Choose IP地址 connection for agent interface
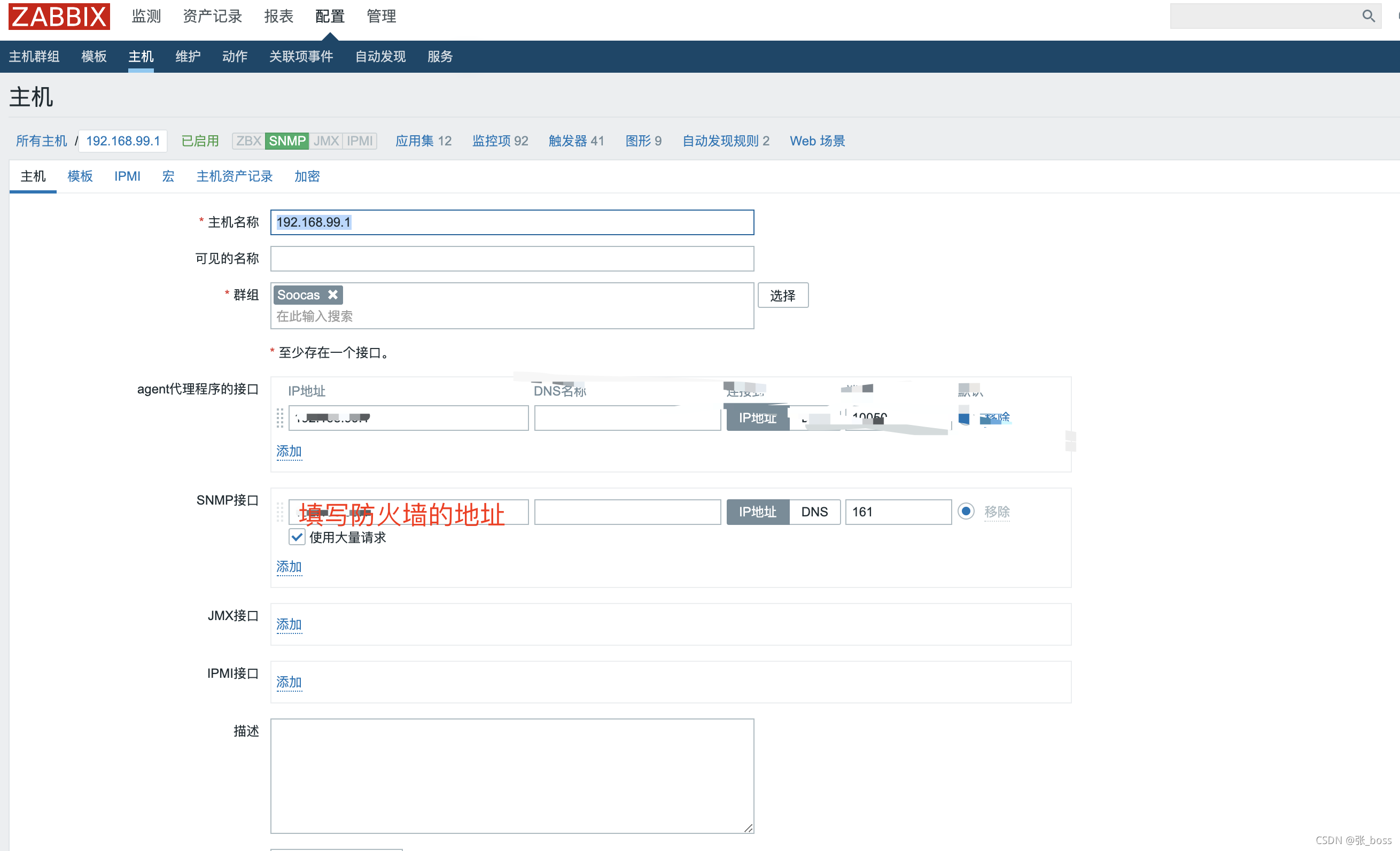 pyautogui.click(x=757, y=418)
